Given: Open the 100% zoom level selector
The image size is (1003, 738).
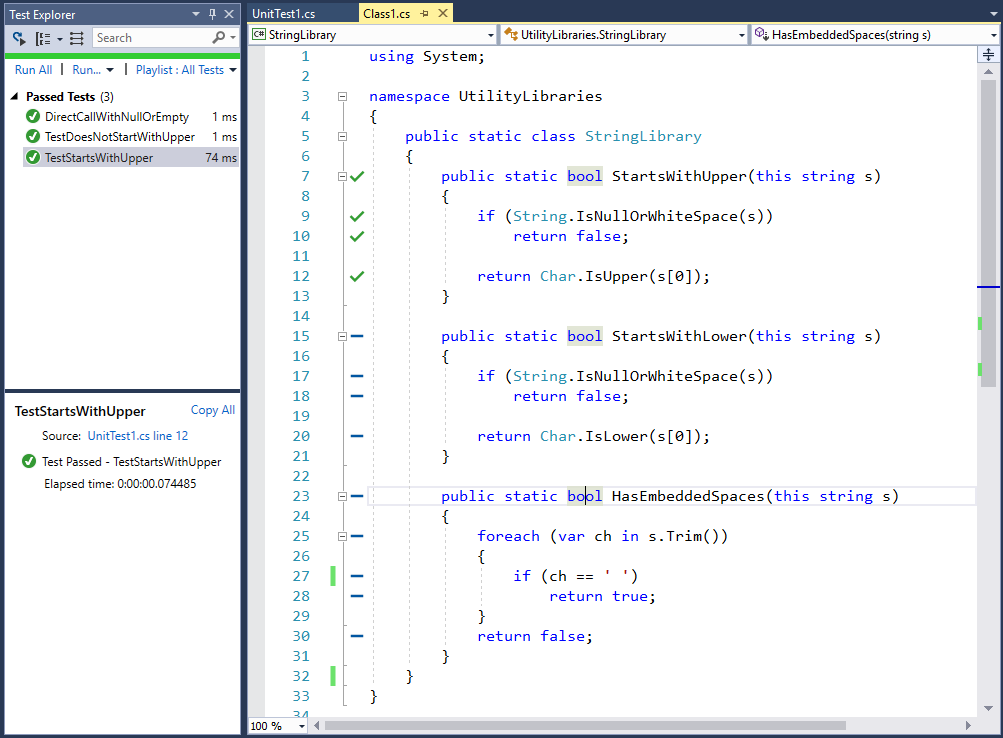Looking at the screenshot, I should pos(277,726).
